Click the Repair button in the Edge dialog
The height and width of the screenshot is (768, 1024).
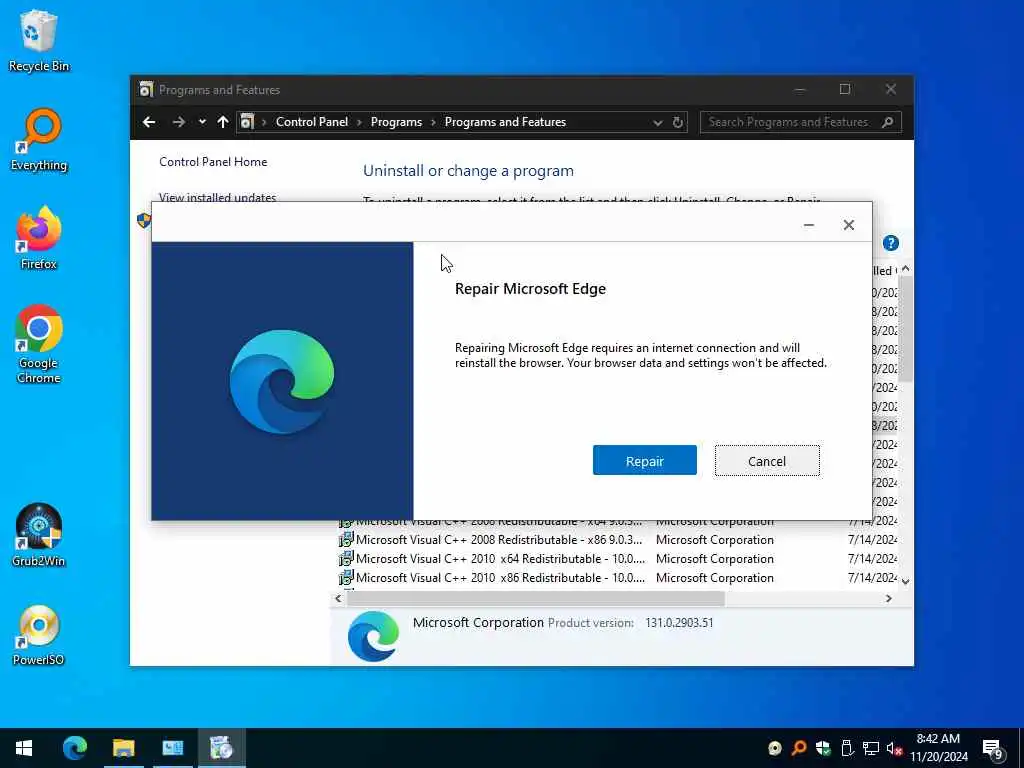pos(645,460)
